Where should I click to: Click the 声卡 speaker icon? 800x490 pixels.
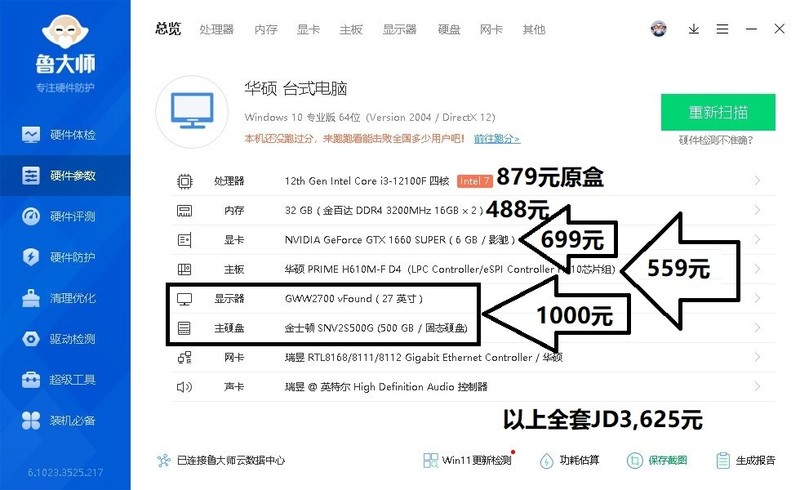point(184,387)
